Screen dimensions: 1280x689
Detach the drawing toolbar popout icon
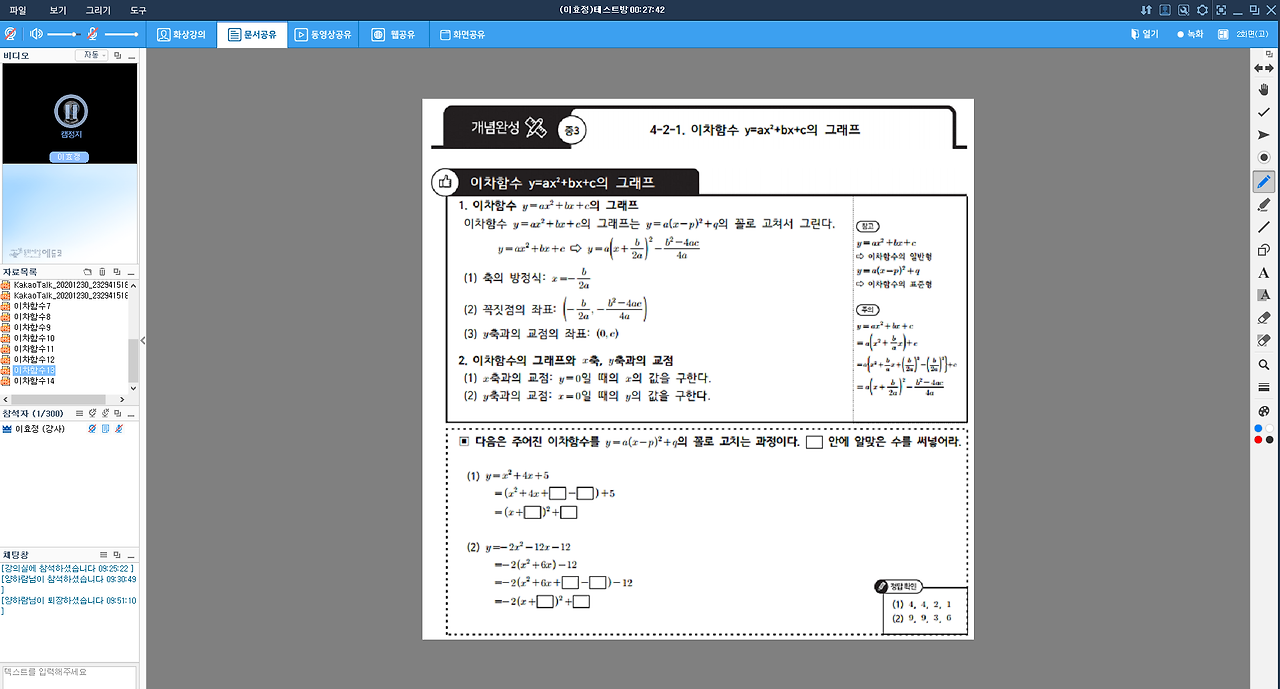(x=1268, y=54)
